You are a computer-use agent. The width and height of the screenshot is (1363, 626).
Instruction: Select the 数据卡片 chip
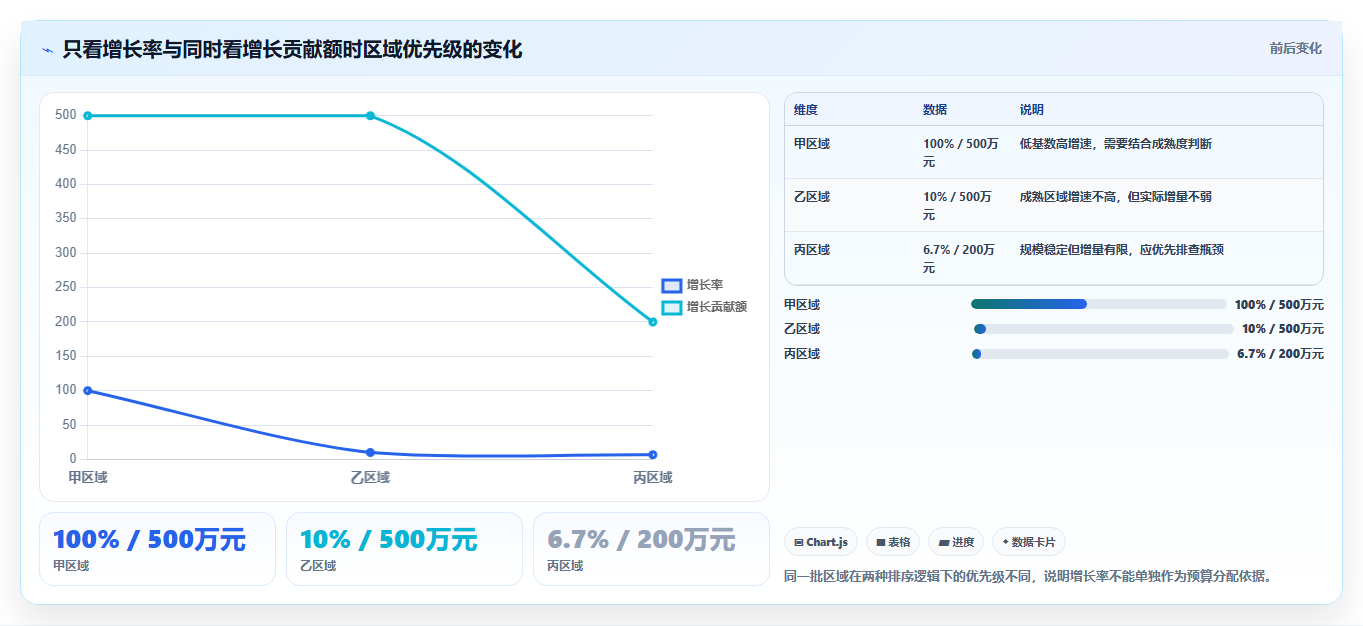coord(1028,542)
